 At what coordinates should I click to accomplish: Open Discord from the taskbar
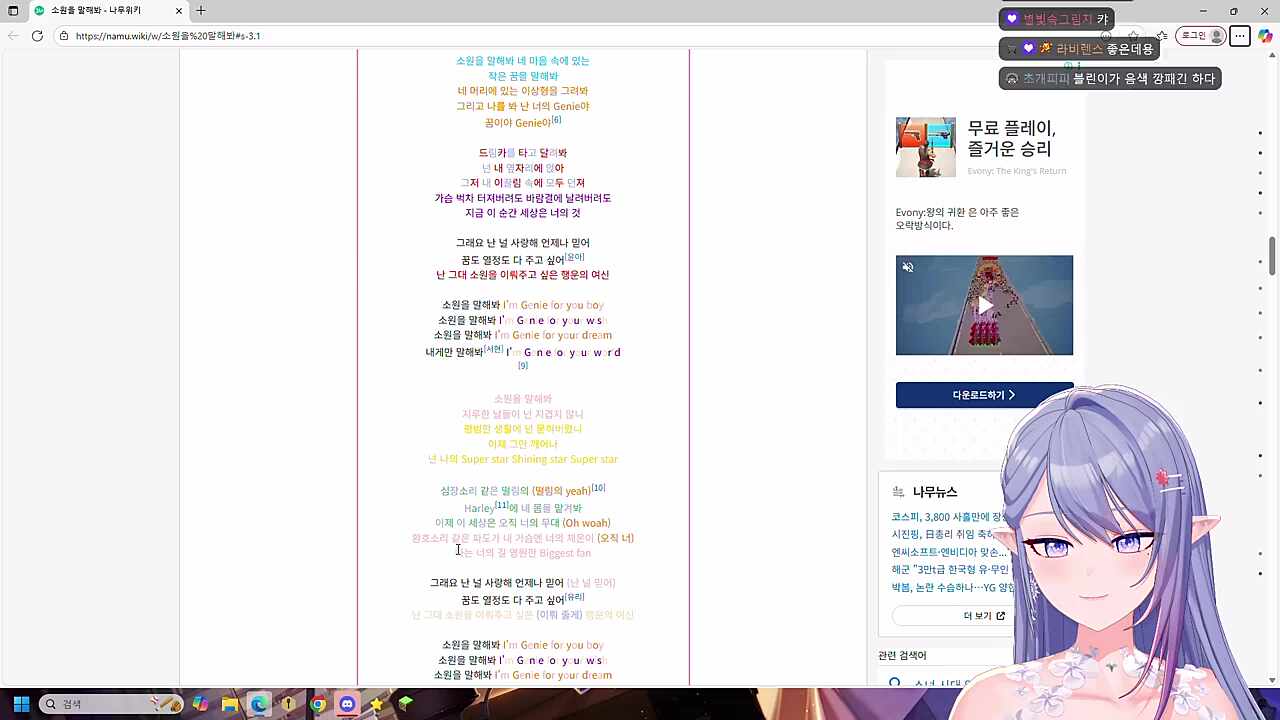coord(347,704)
